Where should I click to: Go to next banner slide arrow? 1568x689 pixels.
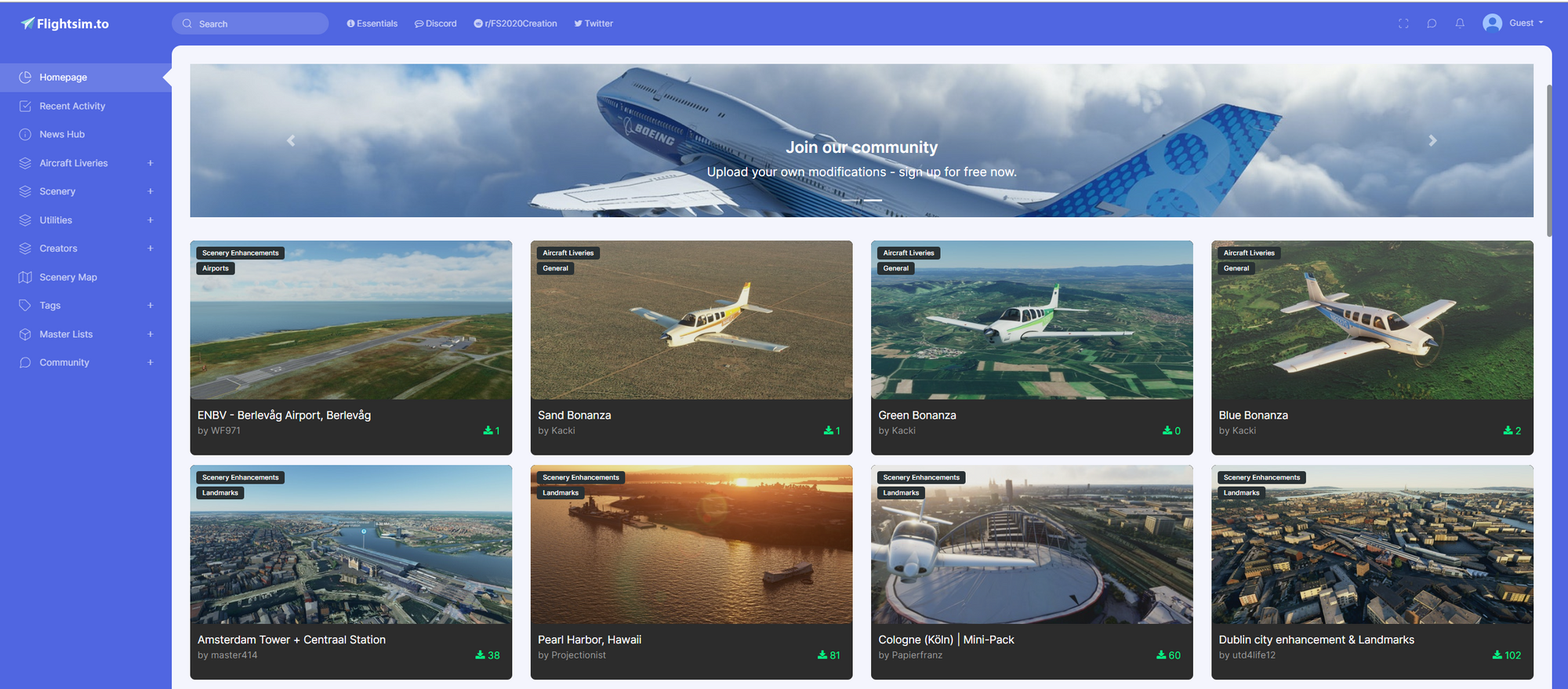[x=1432, y=140]
